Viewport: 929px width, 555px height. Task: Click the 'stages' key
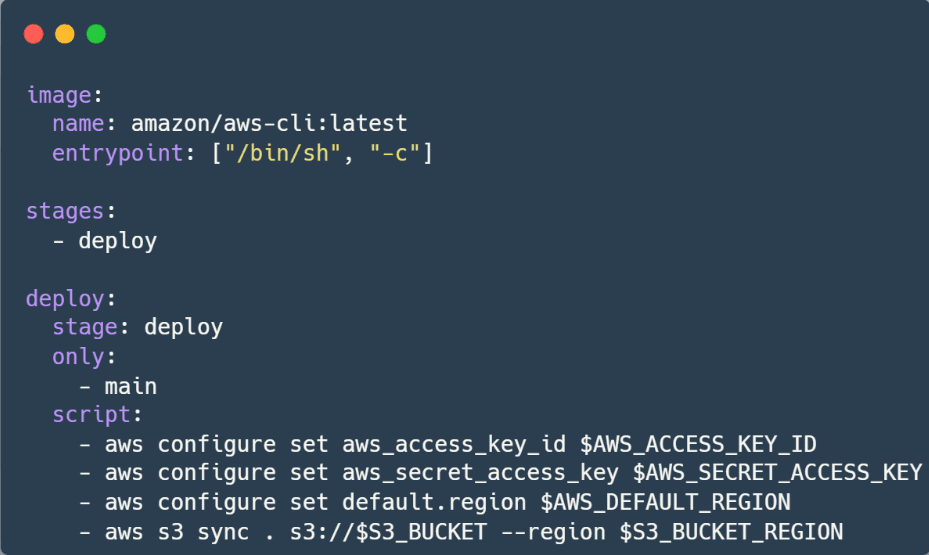click(65, 211)
